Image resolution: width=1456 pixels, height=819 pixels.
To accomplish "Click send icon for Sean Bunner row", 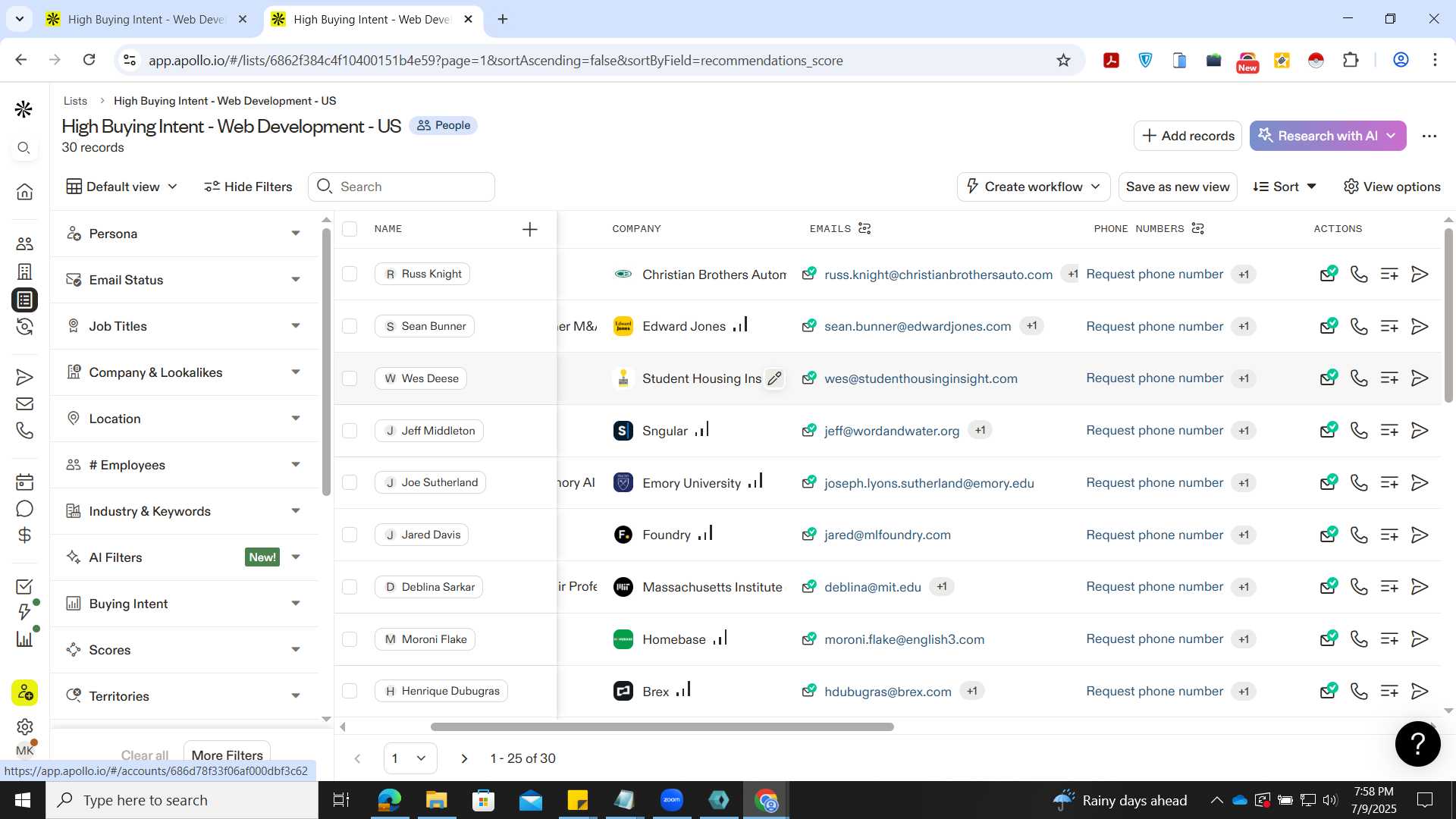I will point(1420,326).
